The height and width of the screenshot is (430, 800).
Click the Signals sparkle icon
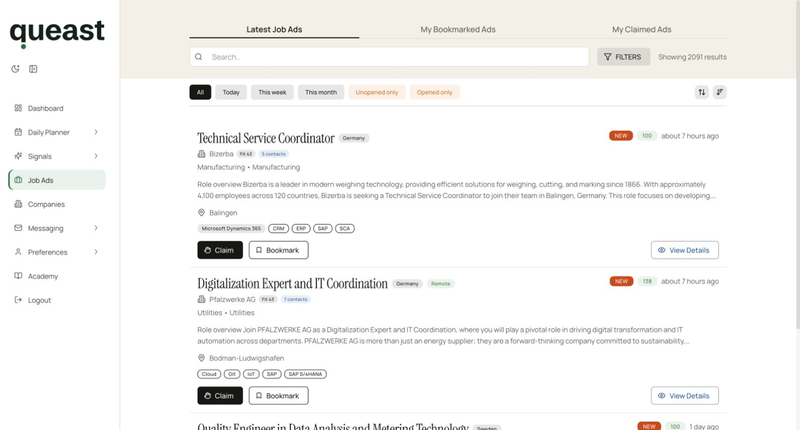click(18, 156)
